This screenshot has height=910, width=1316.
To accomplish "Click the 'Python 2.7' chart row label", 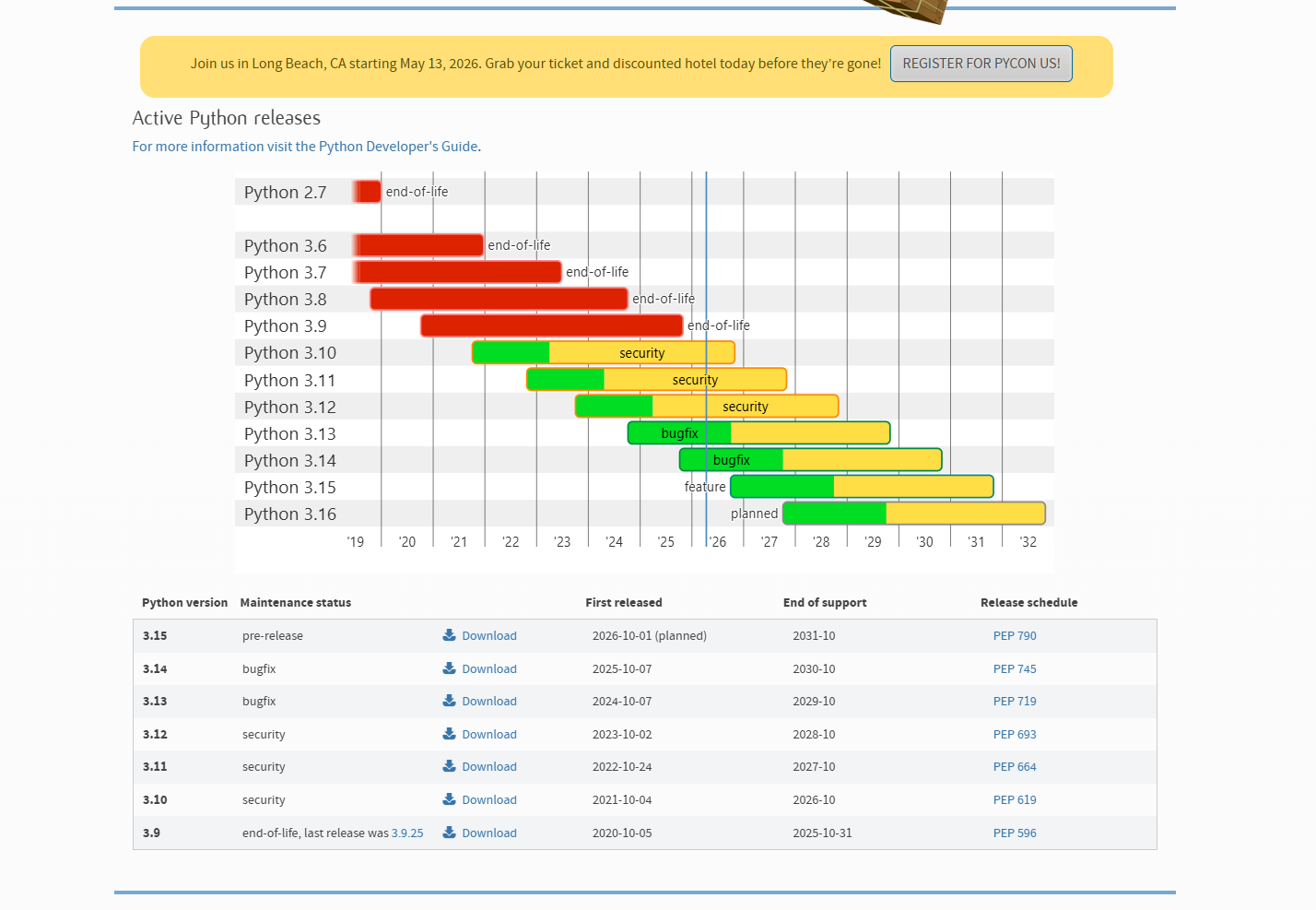I will coord(286,193).
